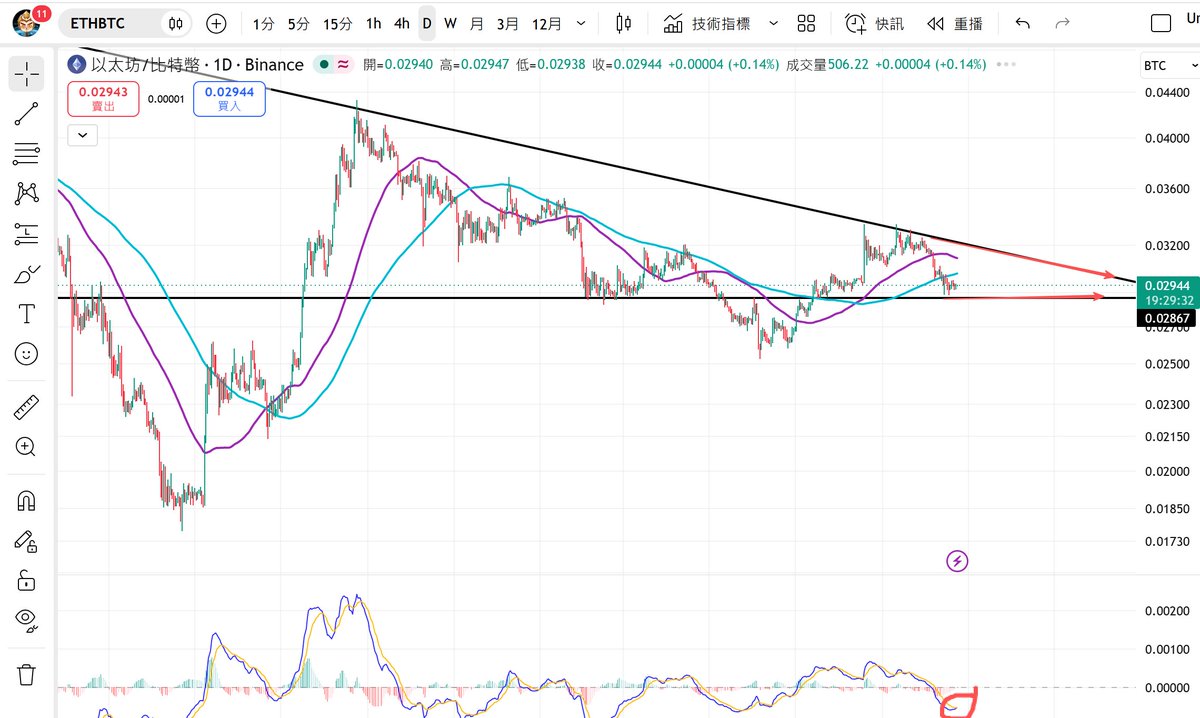Image resolution: width=1200 pixels, height=718 pixels.
Task: Select the trend line drawing tool
Action: (x=27, y=113)
